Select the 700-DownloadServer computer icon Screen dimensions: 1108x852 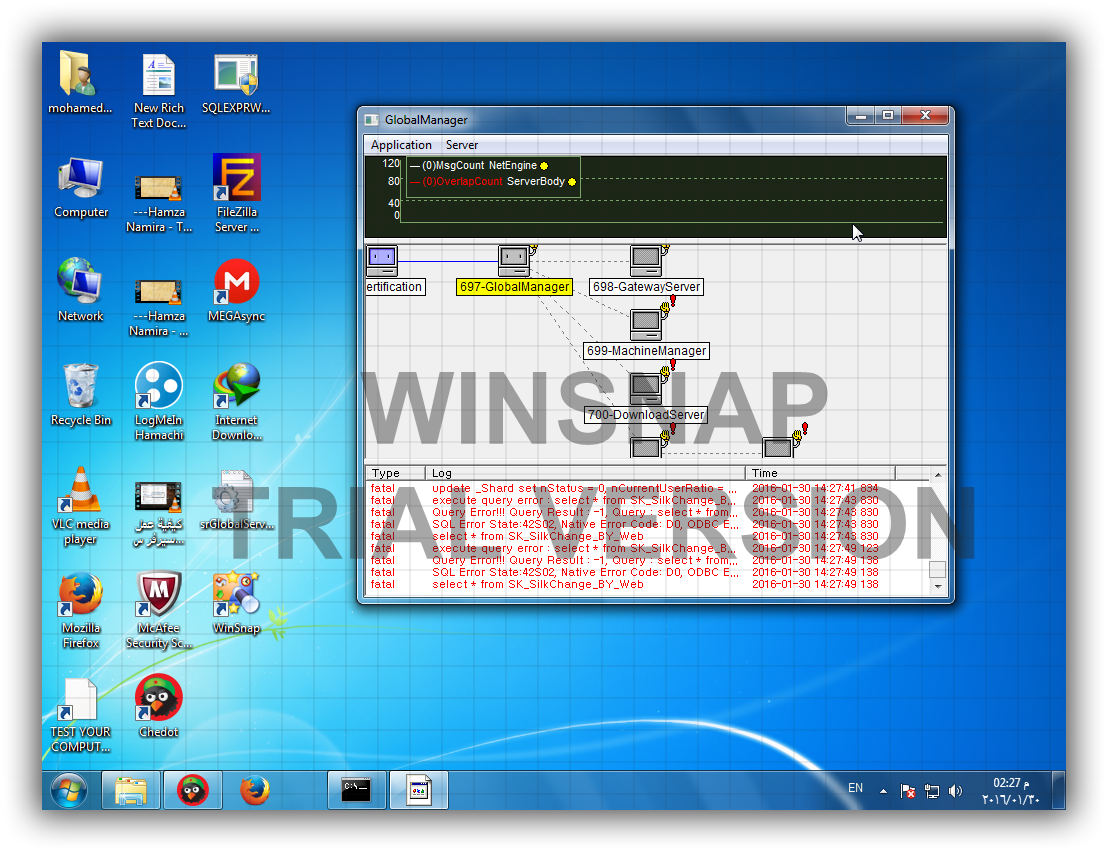pyautogui.click(x=647, y=389)
